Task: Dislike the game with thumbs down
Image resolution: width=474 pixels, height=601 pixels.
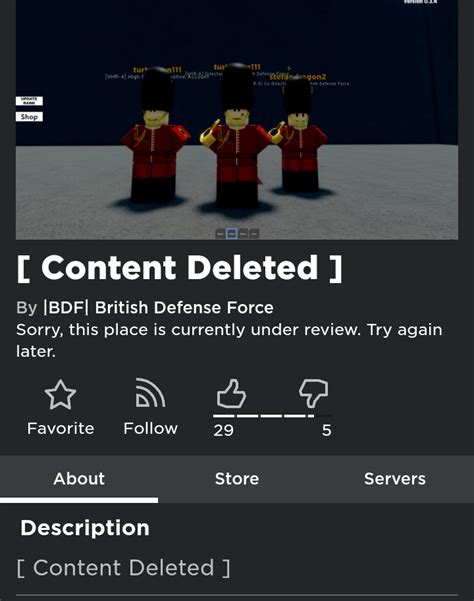Action: click(313, 394)
